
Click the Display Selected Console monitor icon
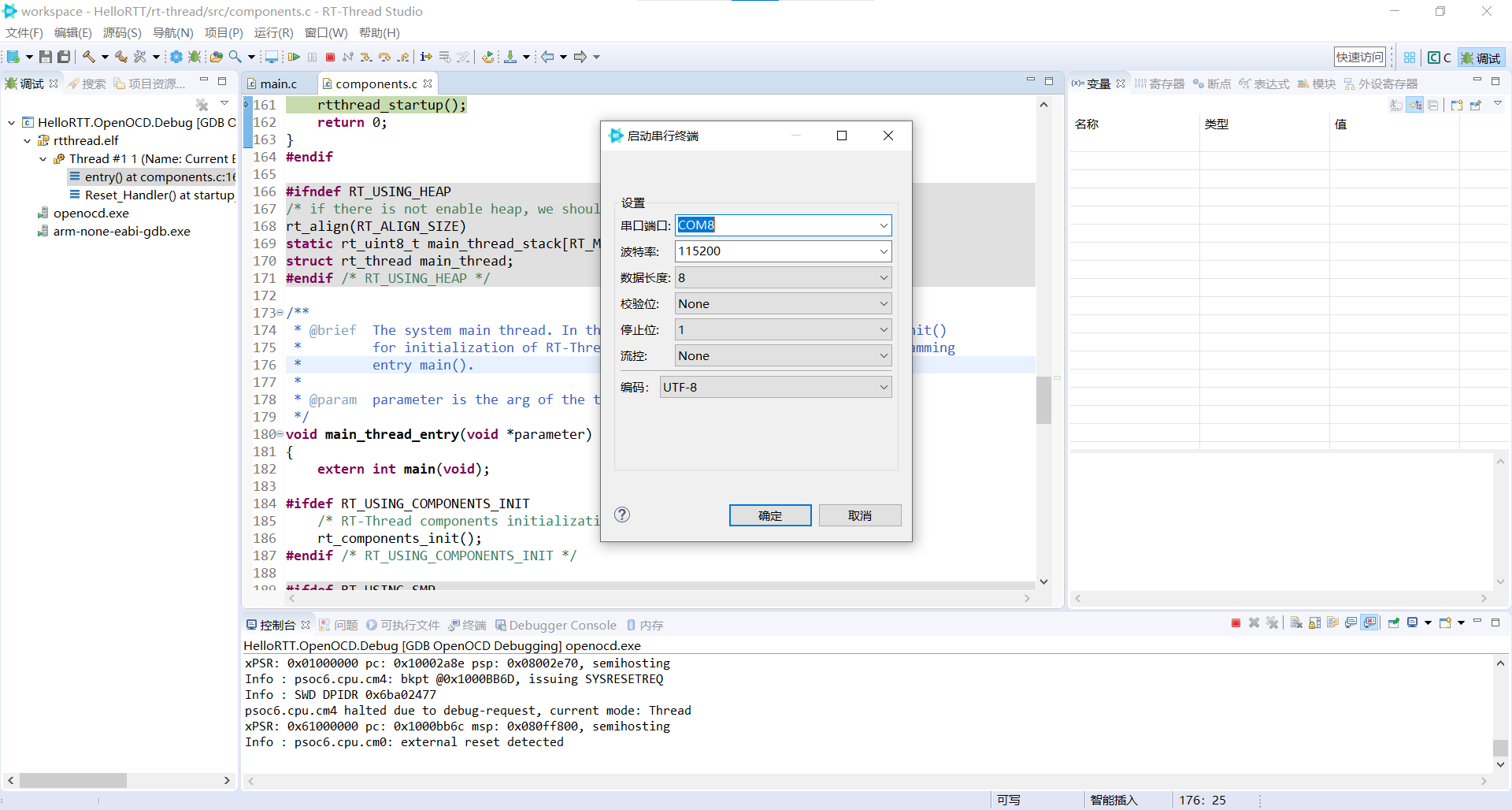1413,623
